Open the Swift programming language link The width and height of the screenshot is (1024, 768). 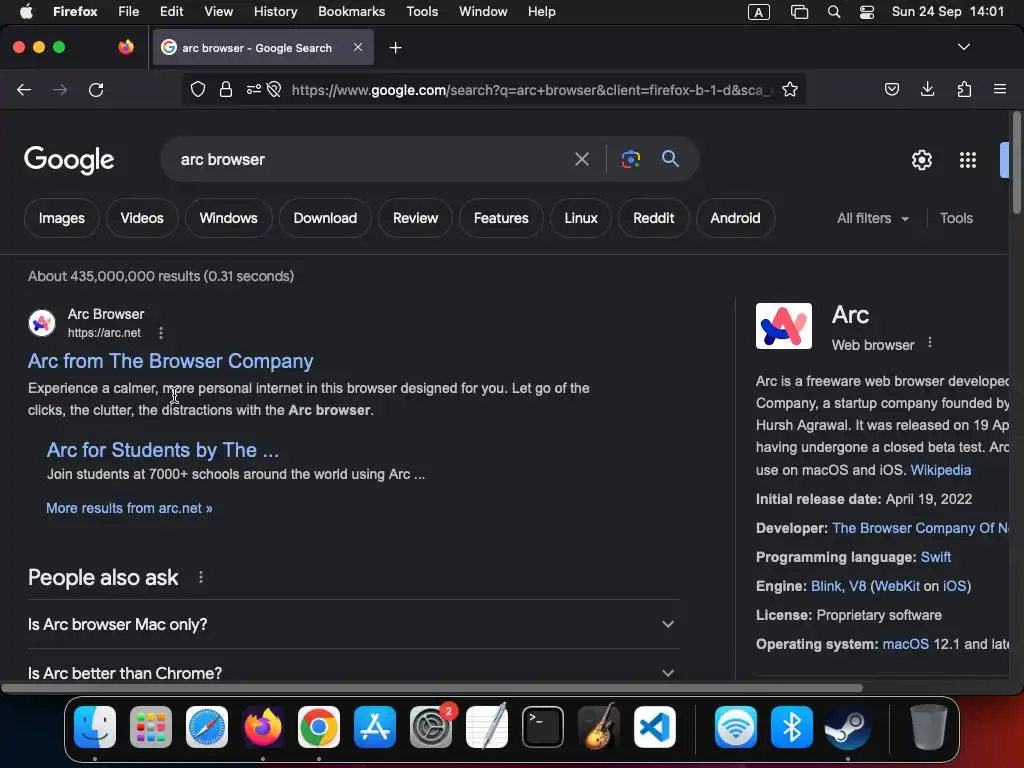pos(935,557)
